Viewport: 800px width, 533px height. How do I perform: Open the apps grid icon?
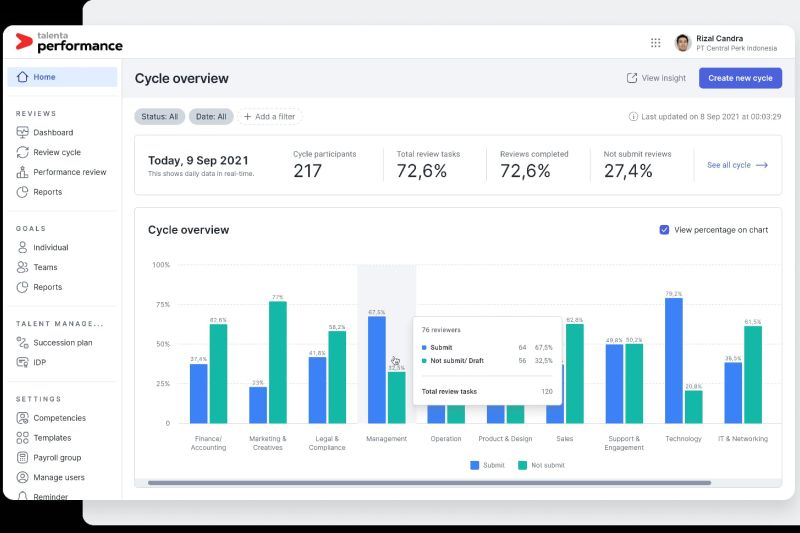655,43
